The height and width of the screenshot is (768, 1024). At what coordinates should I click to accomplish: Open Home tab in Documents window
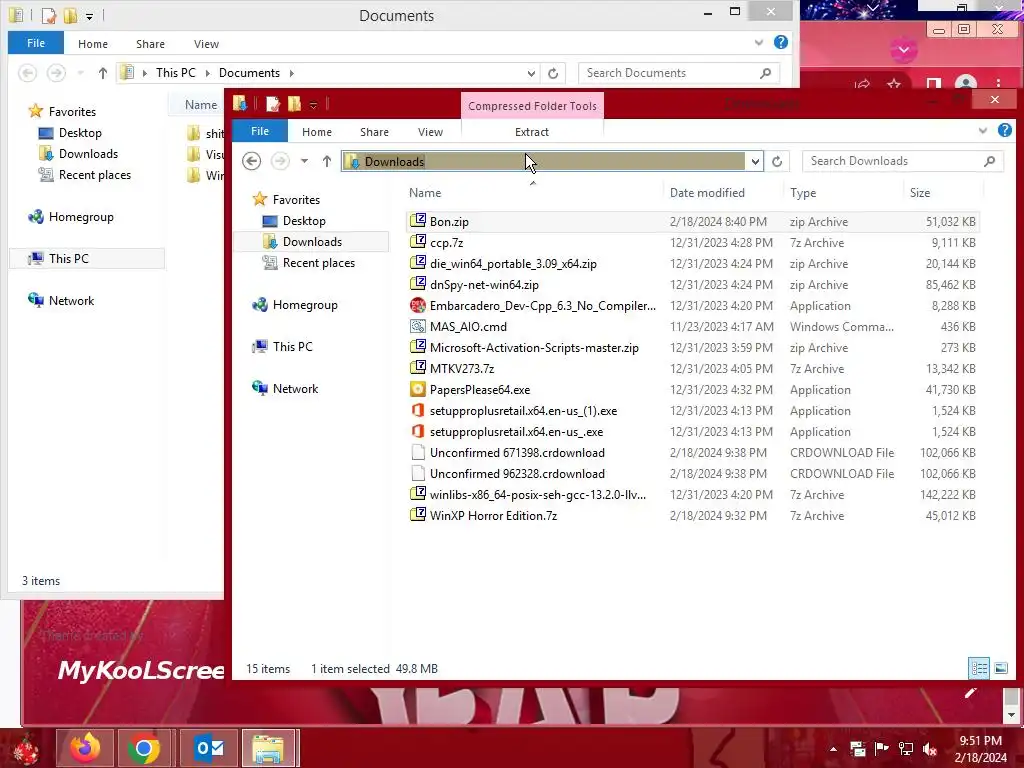pyautogui.click(x=93, y=44)
